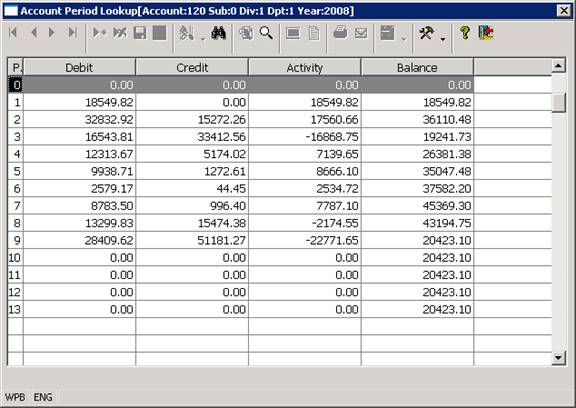
Task: Click the Debit column header
Action: pyautogui.click(x=79, y=67)
